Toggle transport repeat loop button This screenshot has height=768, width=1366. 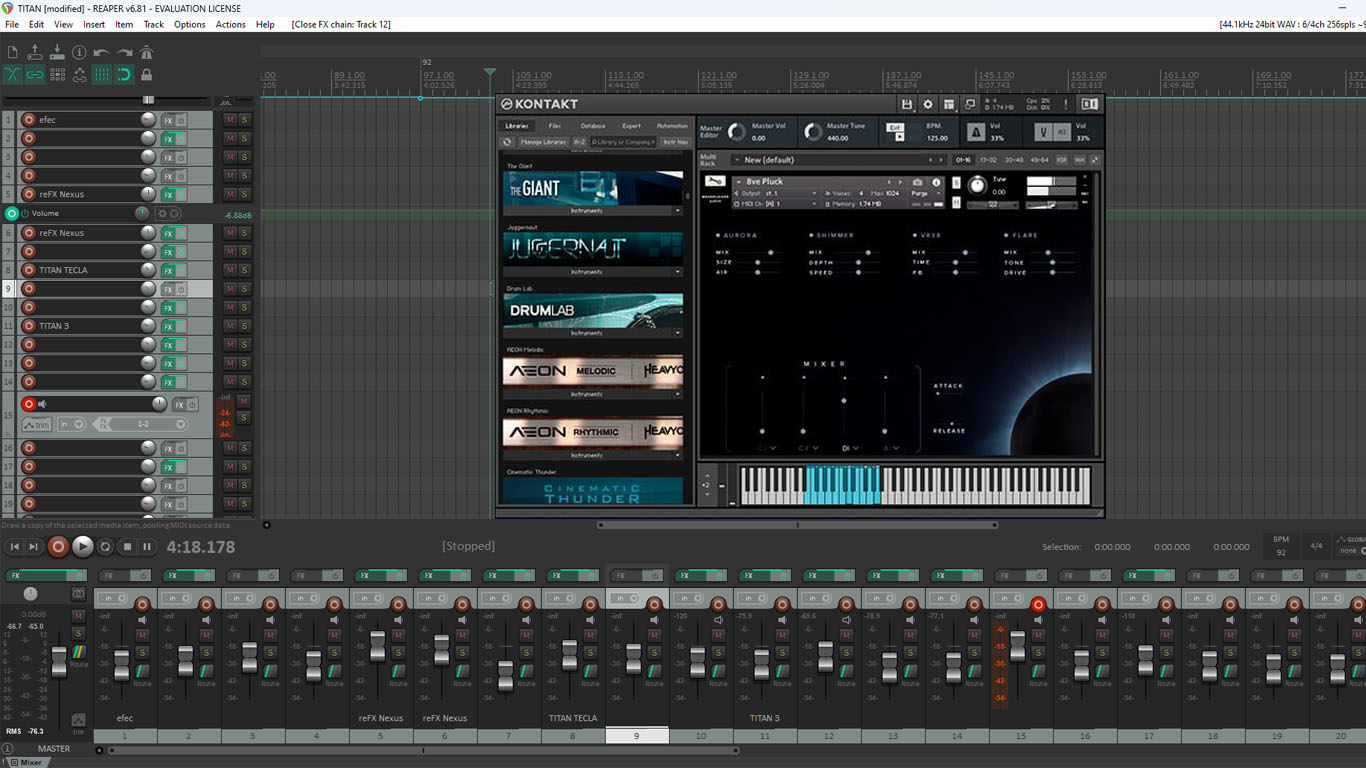[x=105, y=547]
